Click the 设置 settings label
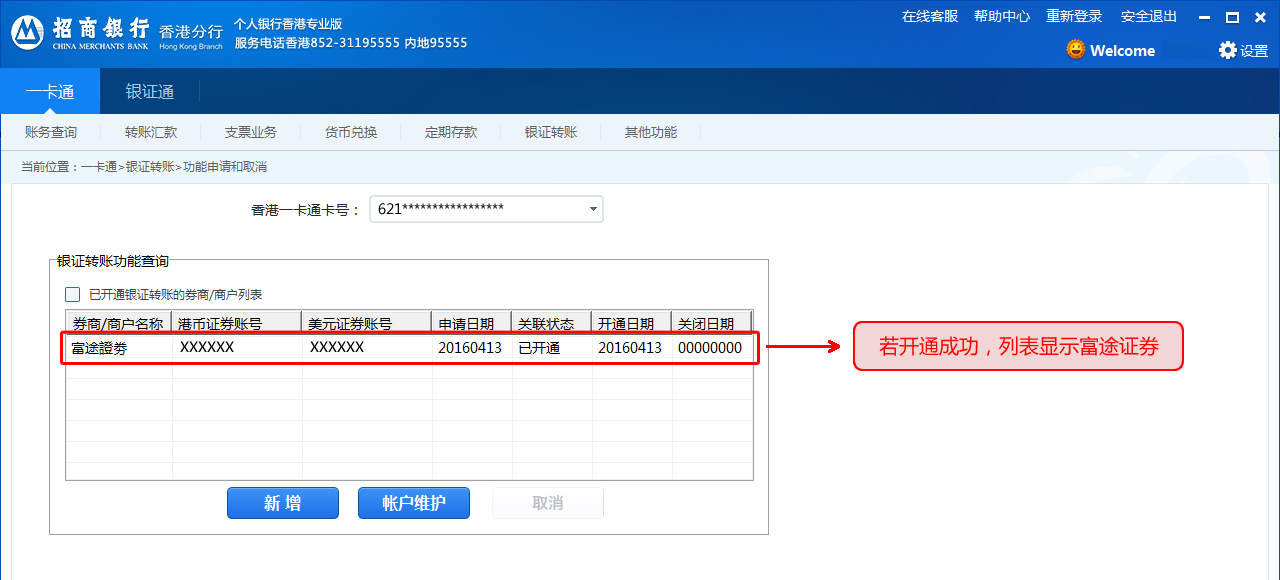Image resolution: width=1280 pixels, height=580 pixels. click(1254, 51)
